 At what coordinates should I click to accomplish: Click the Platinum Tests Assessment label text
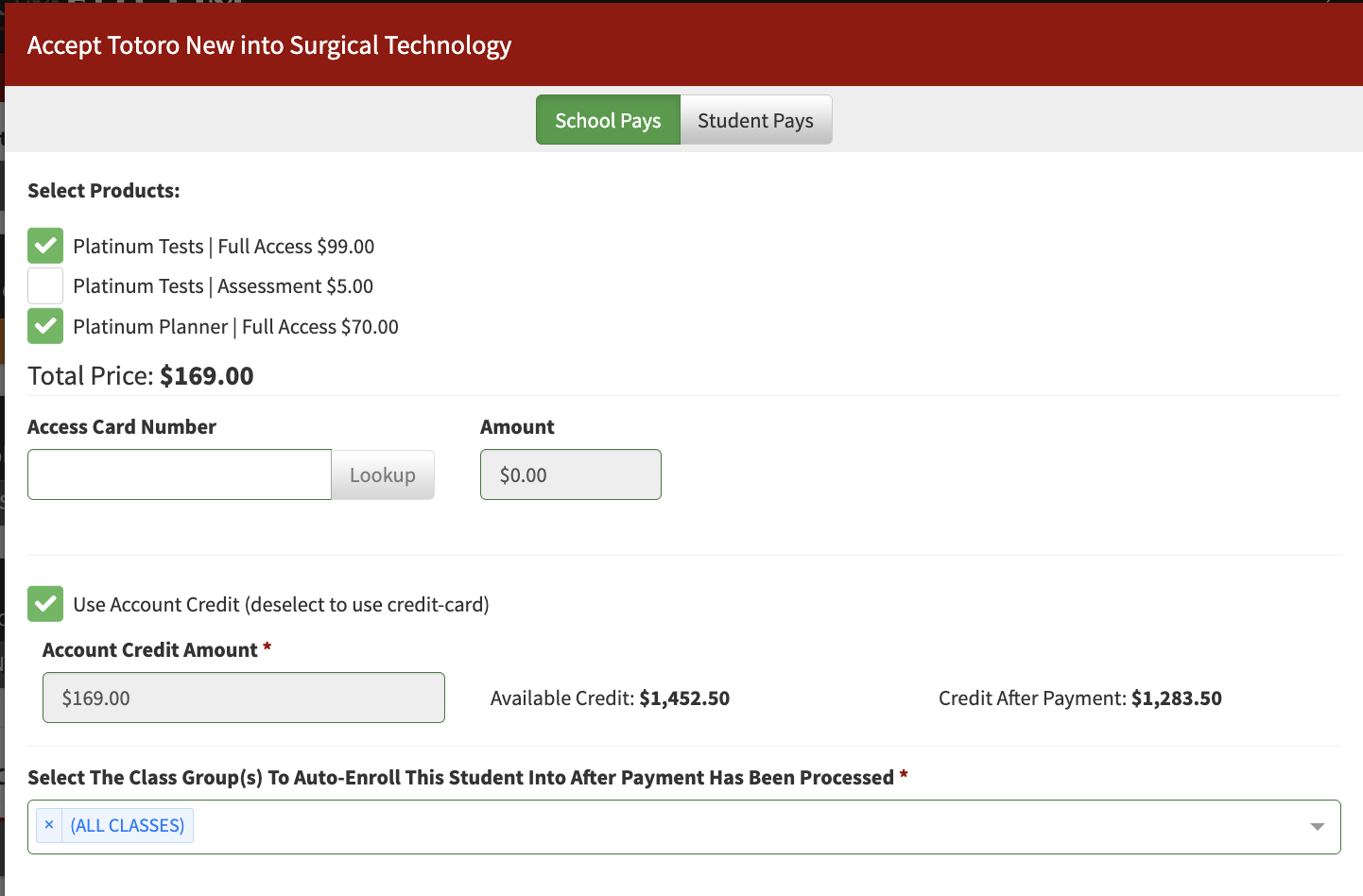[223, 286]
